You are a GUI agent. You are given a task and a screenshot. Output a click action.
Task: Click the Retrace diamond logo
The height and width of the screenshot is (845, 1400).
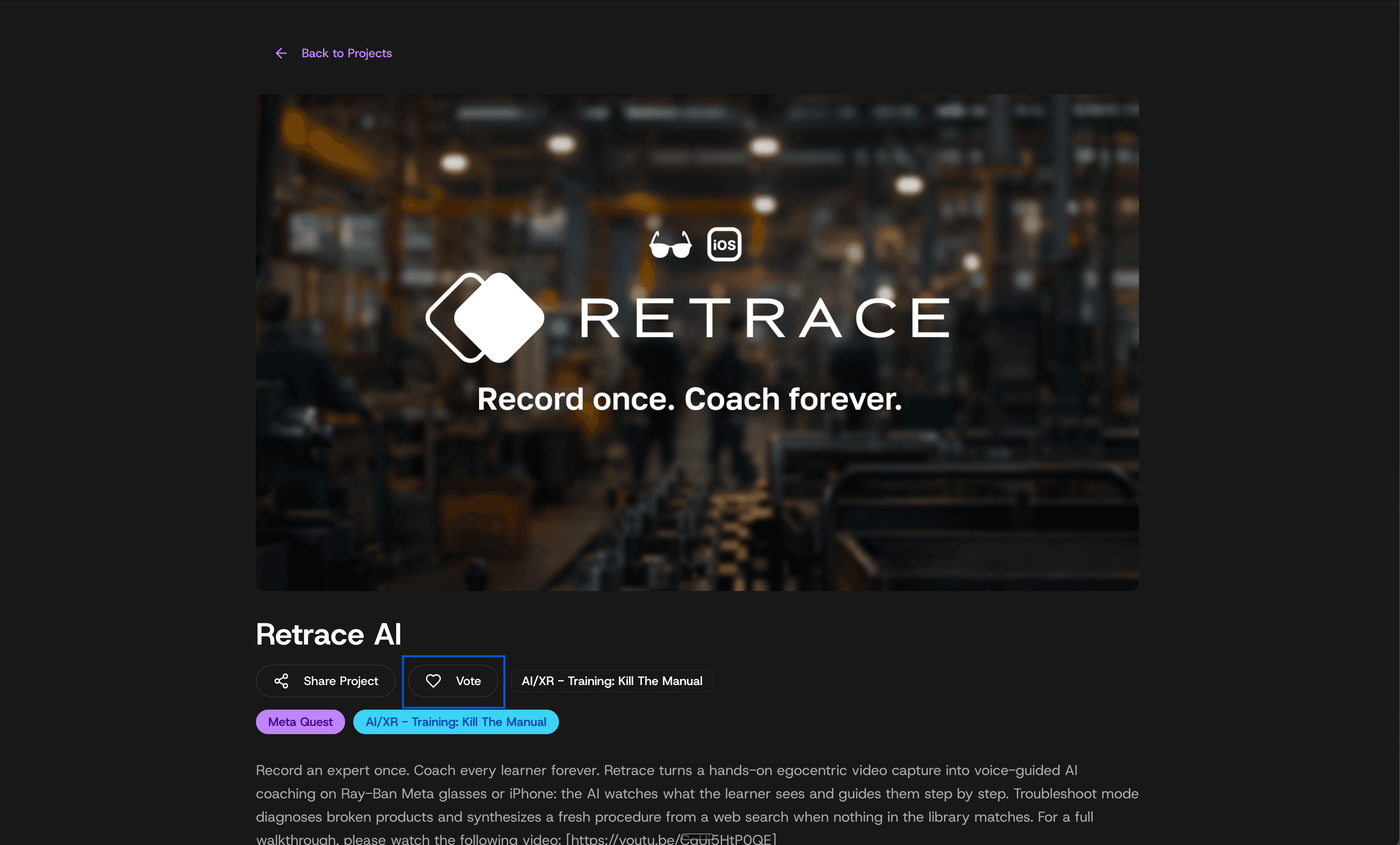pyautogui.click(x=485, y=318)
